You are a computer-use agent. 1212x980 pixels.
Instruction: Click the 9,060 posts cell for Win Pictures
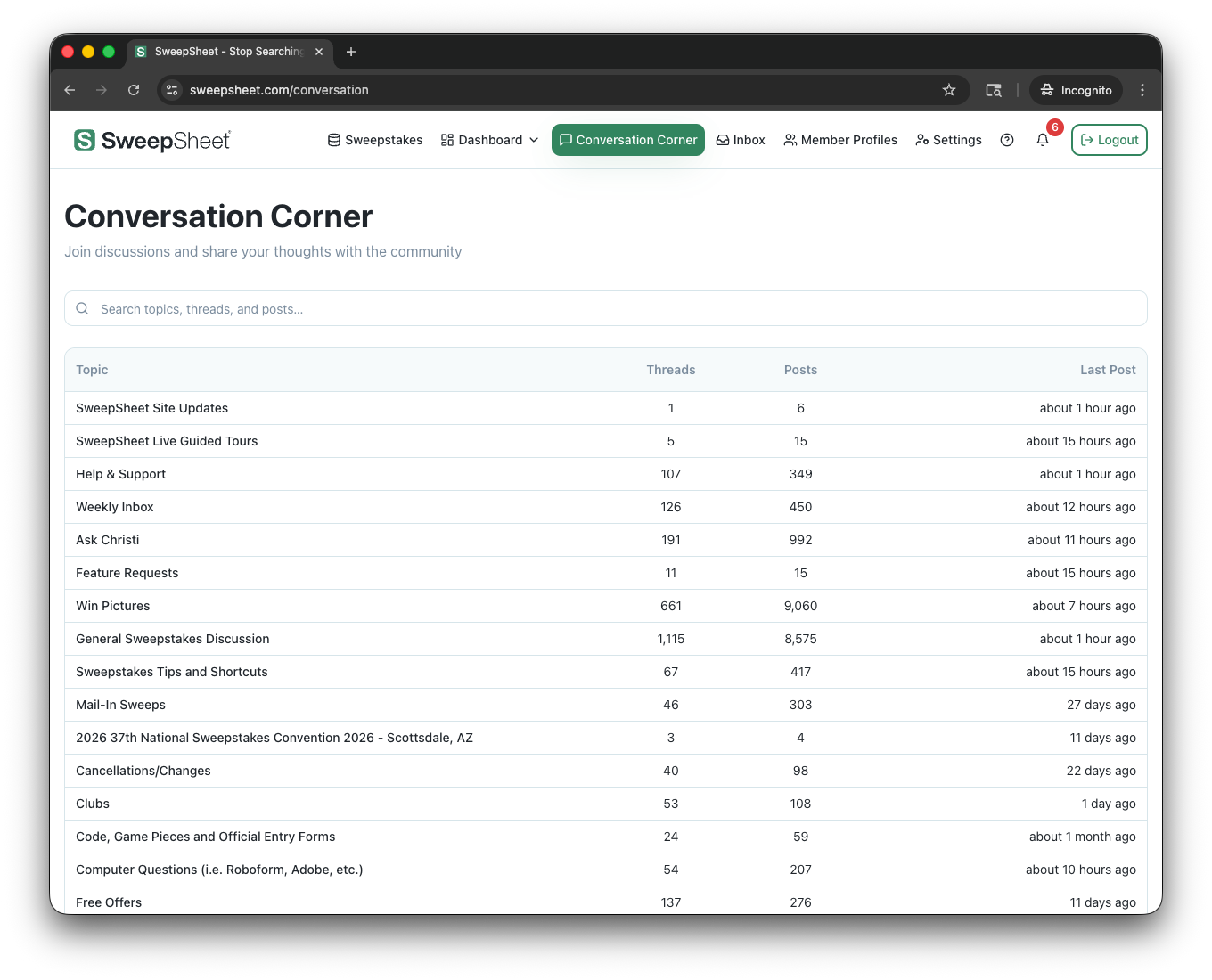click(800, 606)
